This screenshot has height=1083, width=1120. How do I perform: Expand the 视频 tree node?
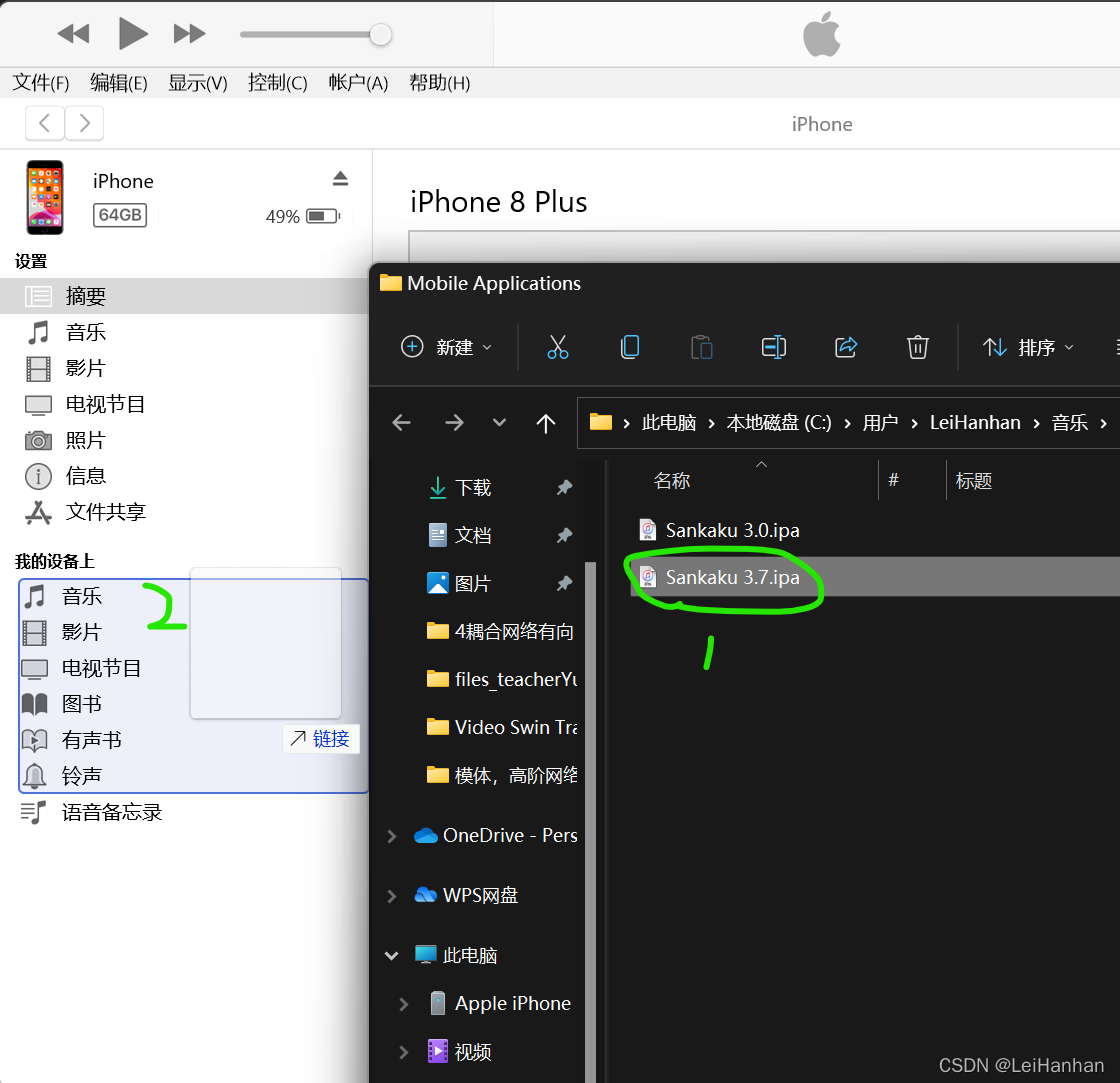tap(404, 1052)
